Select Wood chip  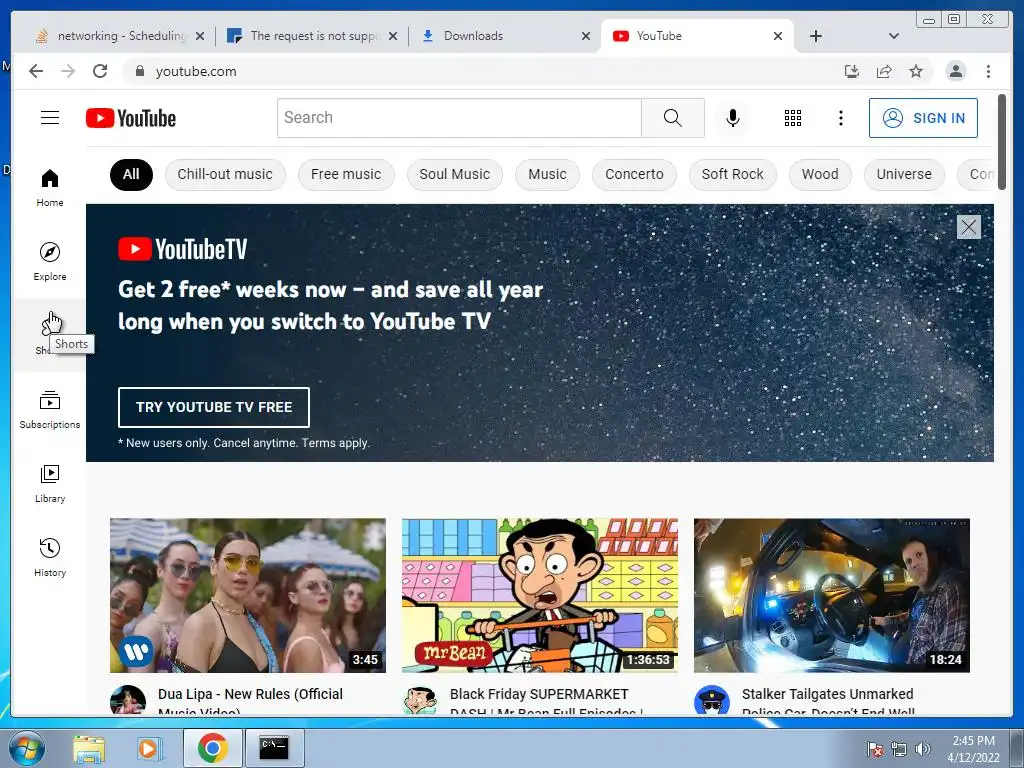(820, 174)
